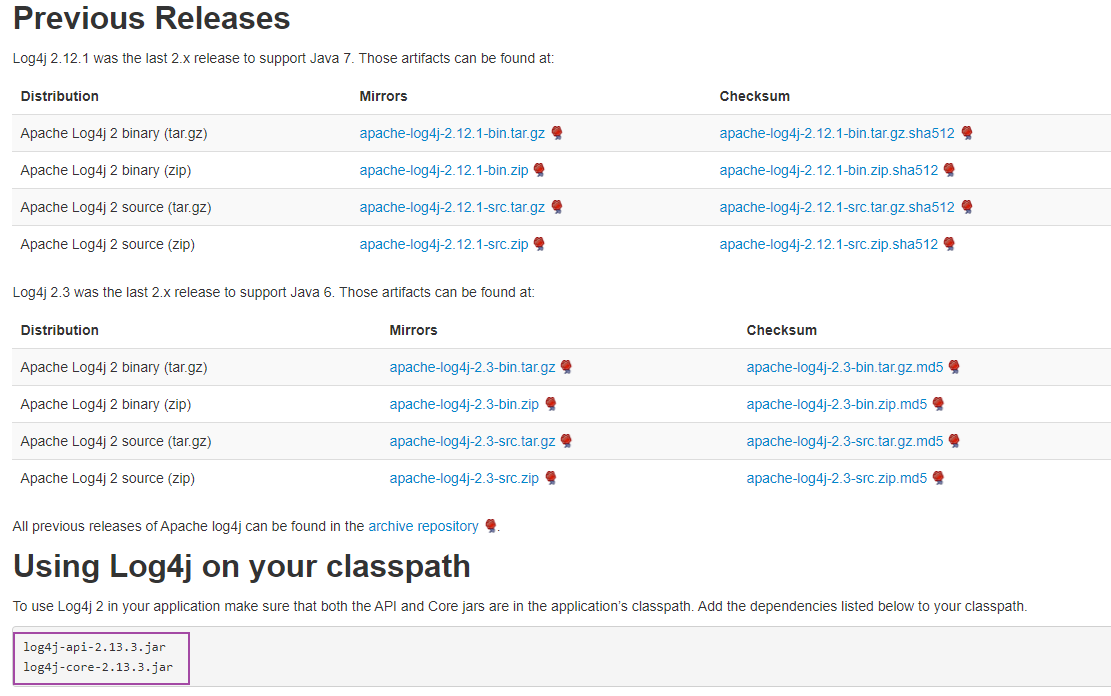Click external-link icon beside apache-log4j-2.12.1-bin.tar.gz mirror

pos(557,133)
